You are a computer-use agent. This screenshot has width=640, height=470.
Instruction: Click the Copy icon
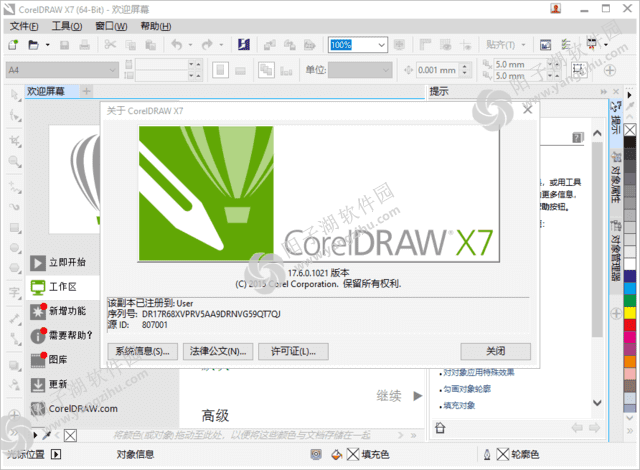coord(131,44)
